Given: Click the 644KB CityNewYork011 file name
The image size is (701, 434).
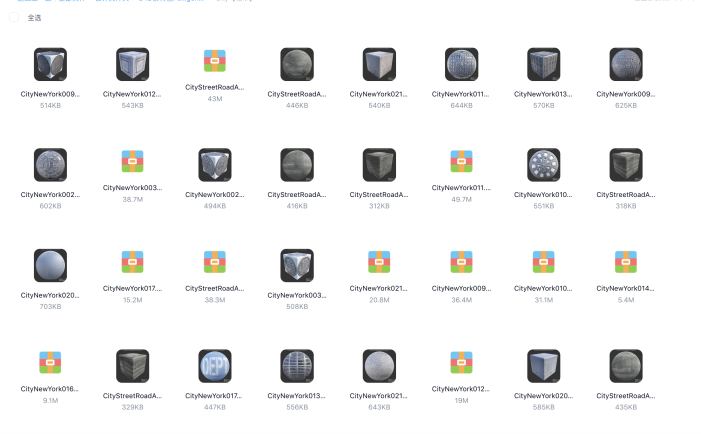Looking at the screenshot, I should click(x=461, y=94).
